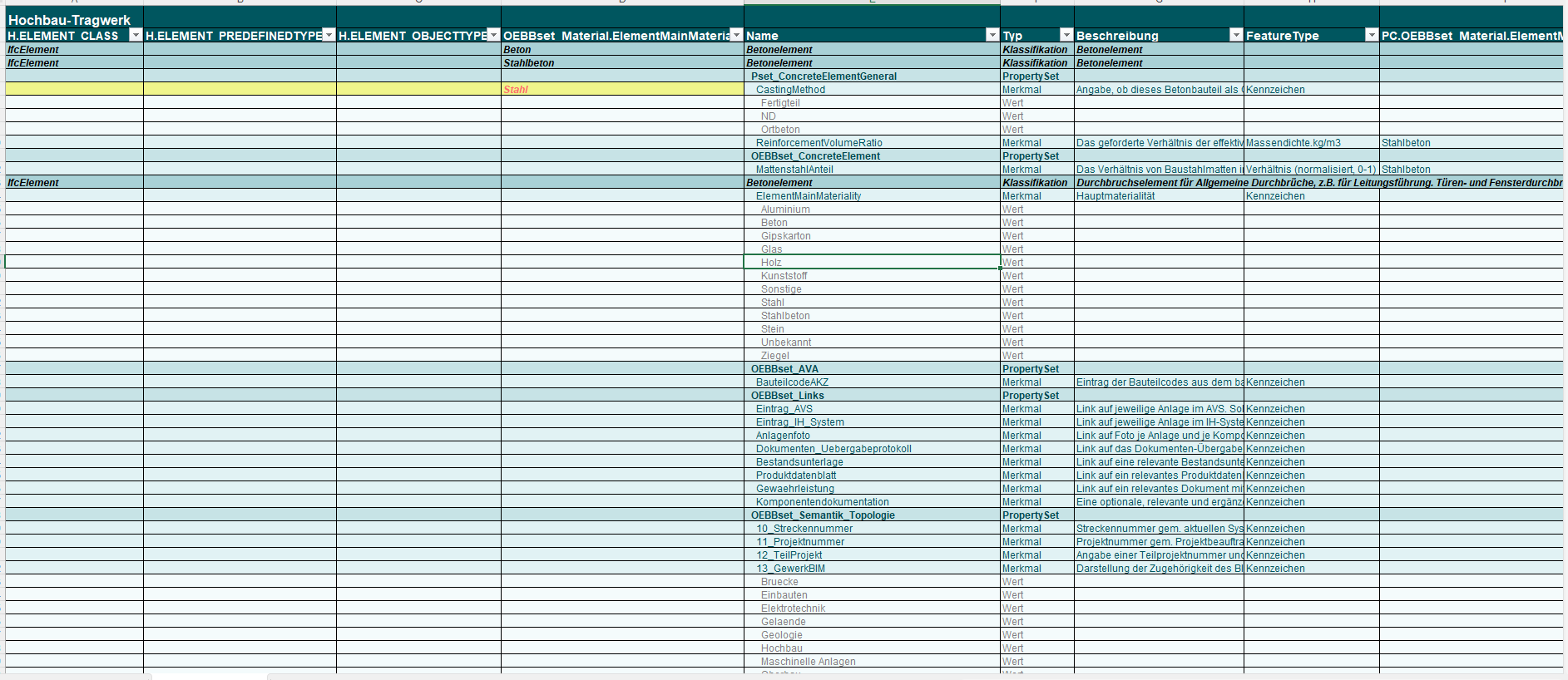The width and height of the screenshot is (1568, 680).
Task: Select the orange Stahl cell in the yellow row
Action: click(622, 90)
